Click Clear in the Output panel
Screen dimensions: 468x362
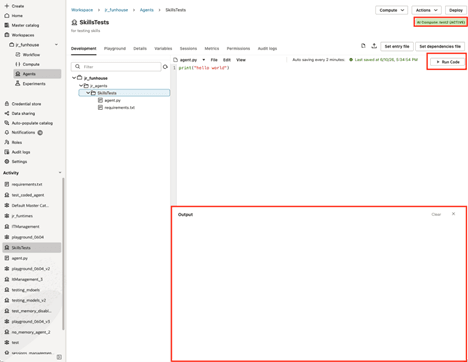436,214
